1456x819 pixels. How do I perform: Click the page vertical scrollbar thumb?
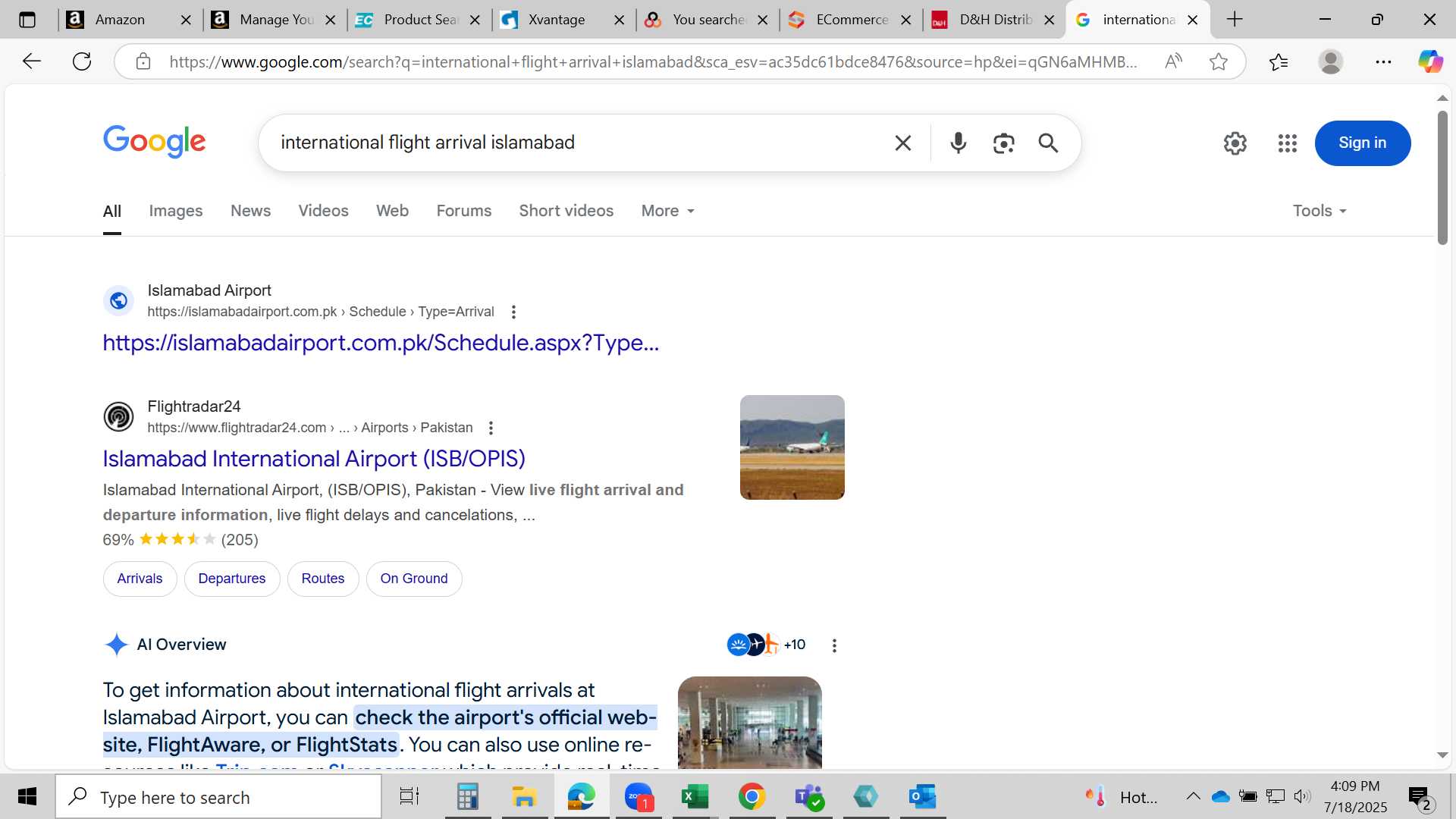(x=1442, y=177)
